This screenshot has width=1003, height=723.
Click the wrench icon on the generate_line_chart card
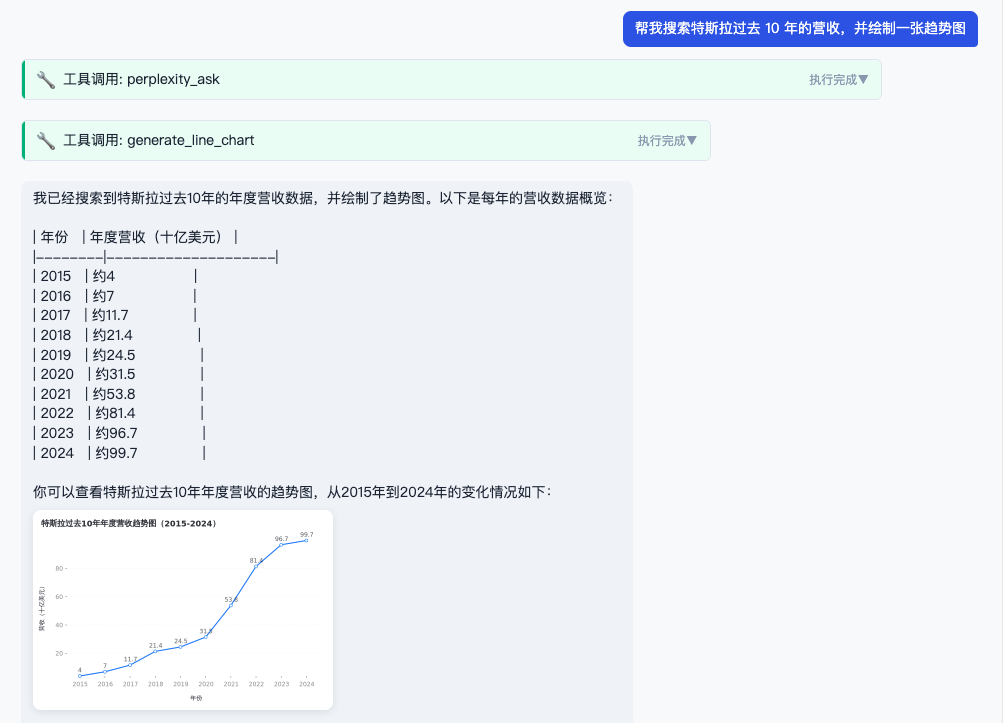tap(44, 140)
